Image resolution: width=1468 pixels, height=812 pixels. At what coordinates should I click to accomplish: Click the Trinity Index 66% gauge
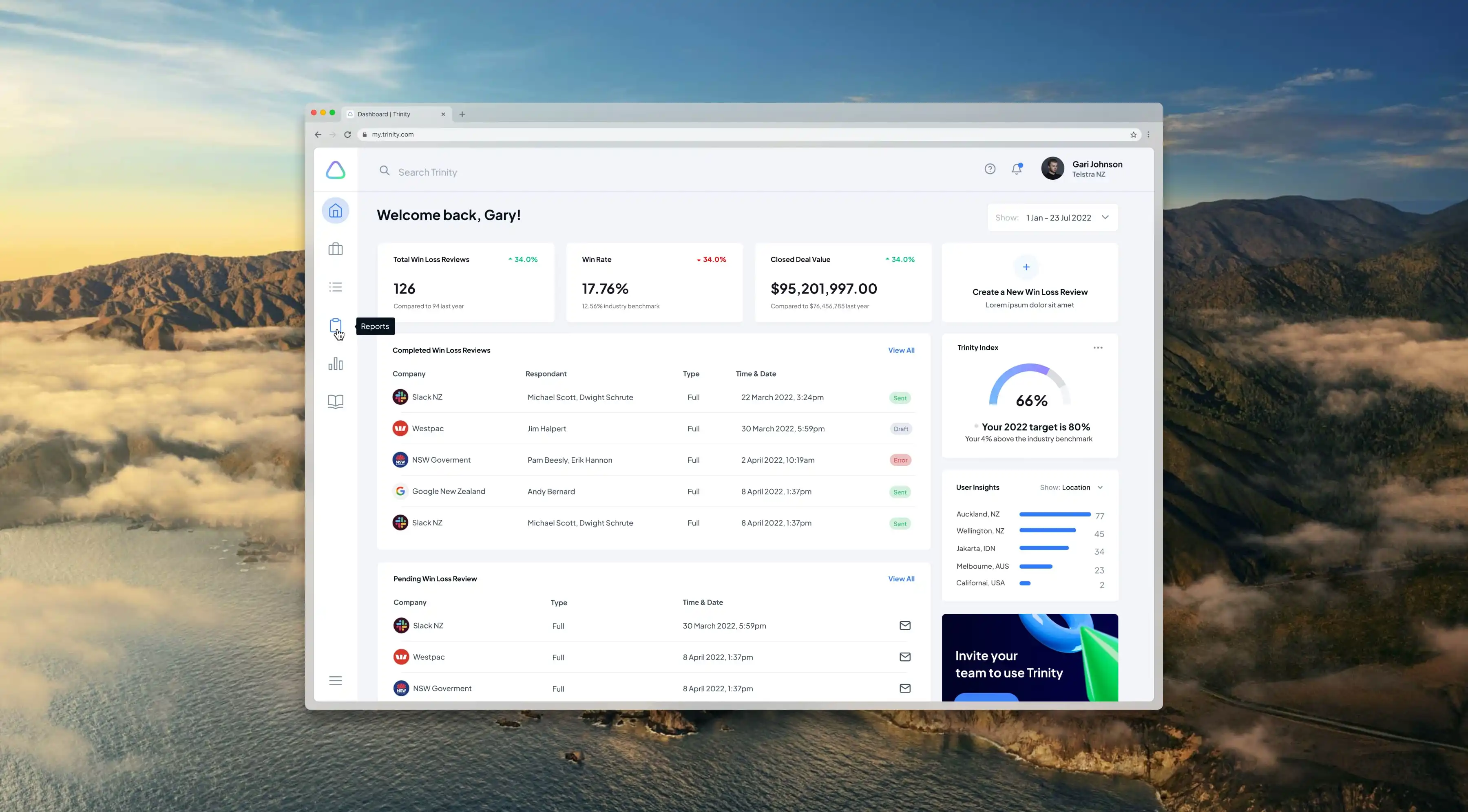(x=1029, y=386)
